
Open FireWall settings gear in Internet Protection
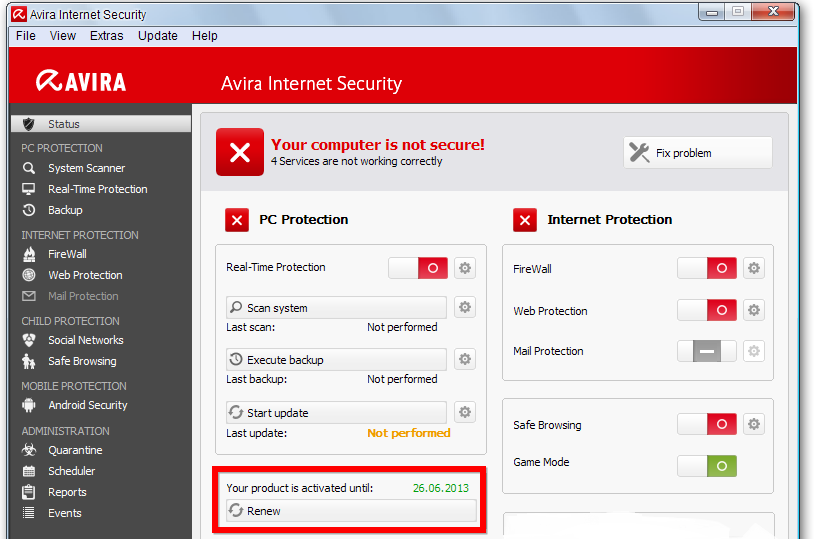[754, 268]
